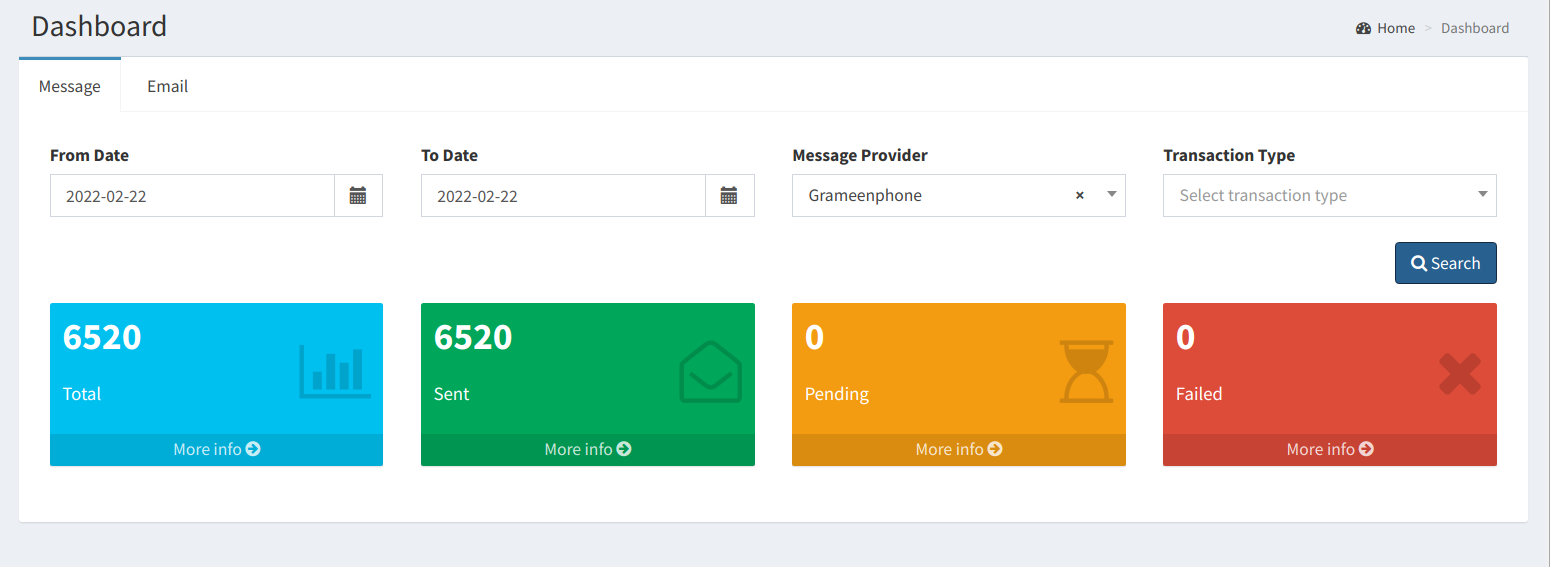Viewport: 1550px width, 567px height.
Task: Click the hourglass icon on Pending card
Action: (1086, 371)
